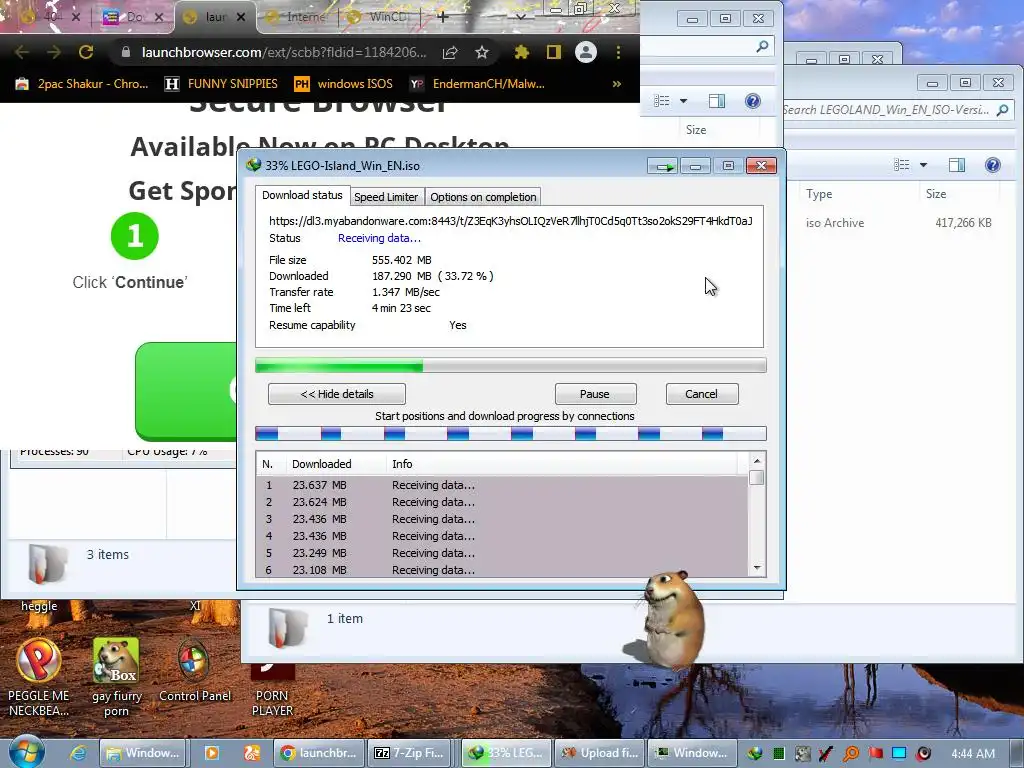Open FUNNY SNIPPIES bookmark
The width and height of the screenshot is (1024, 768).
point(221,84)
